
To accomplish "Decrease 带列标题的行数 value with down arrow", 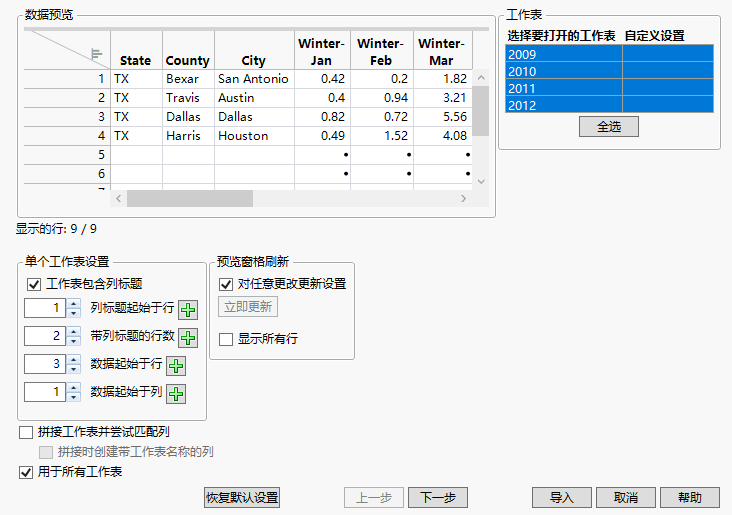I will coord(74,341).
